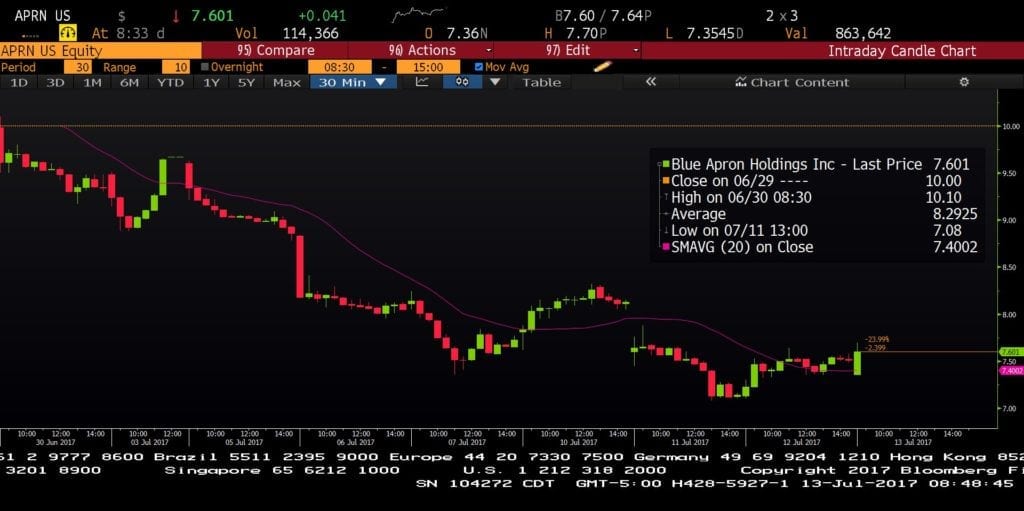Select the 1M range tab

(92, 82)
